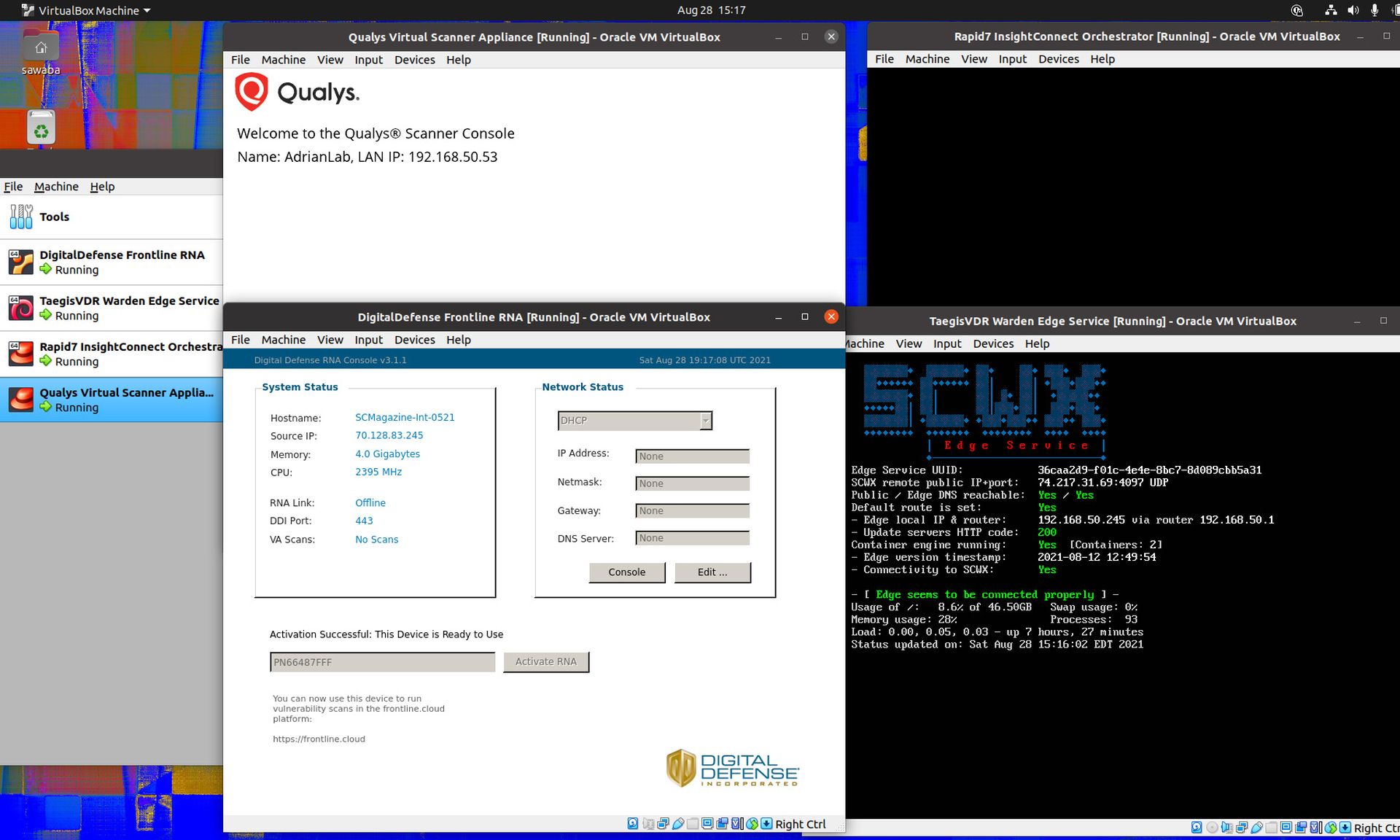Select the DHCP dropdown in Network Status
1400x840 pixels.
(x=633, y=419)
